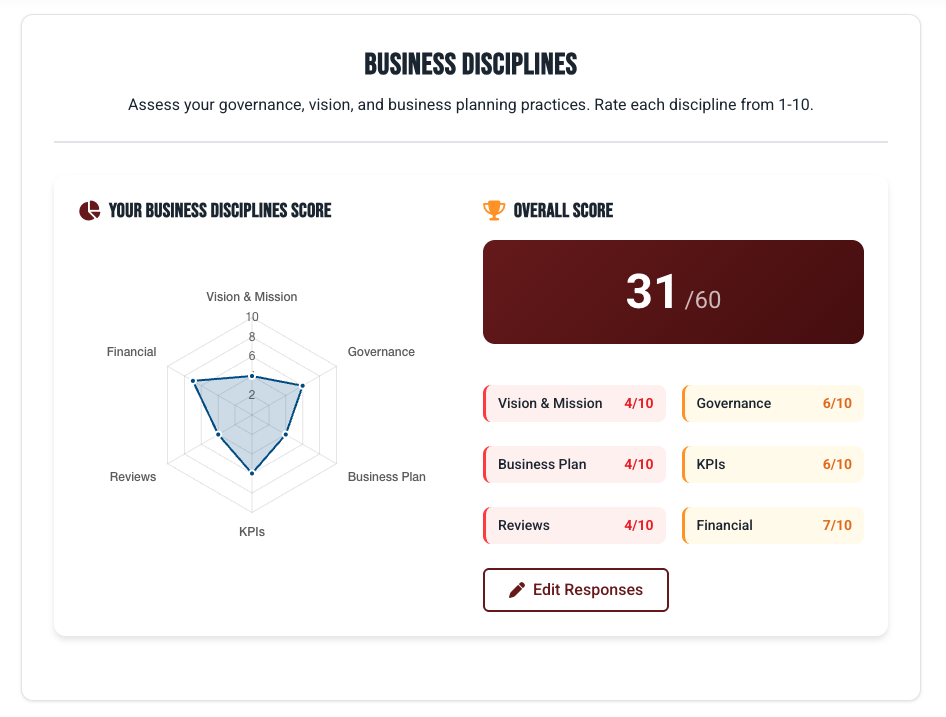Select the Vision & Mission 4/10 score card

574,403
